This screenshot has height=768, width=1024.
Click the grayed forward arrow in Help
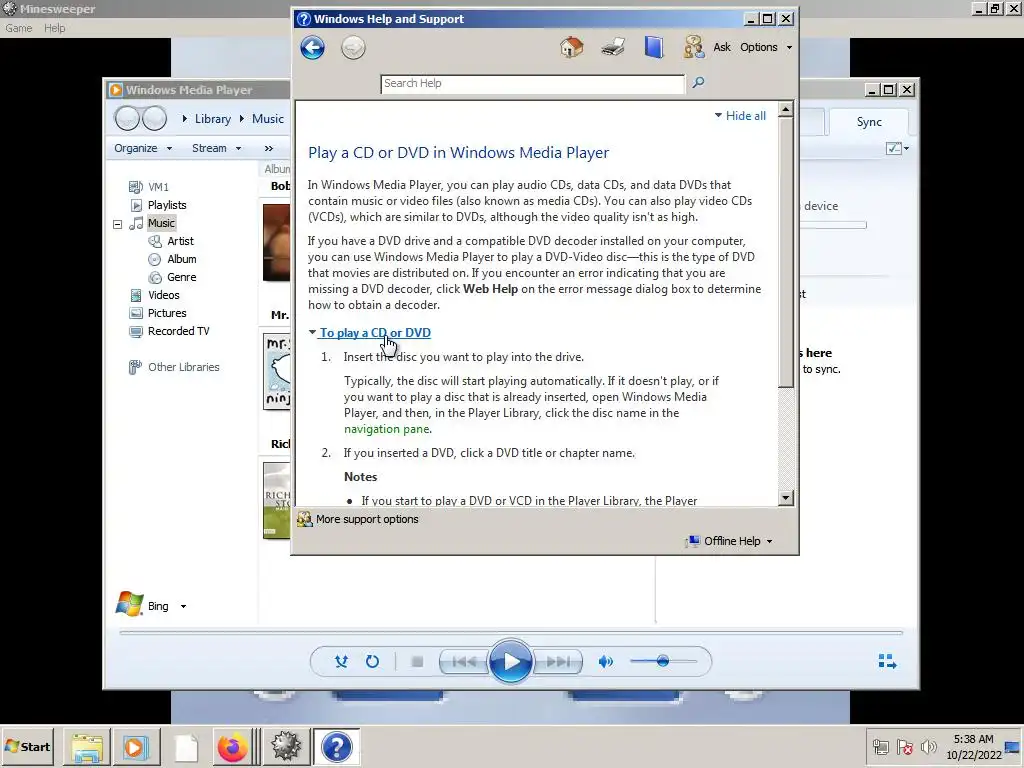pos(353,48)
